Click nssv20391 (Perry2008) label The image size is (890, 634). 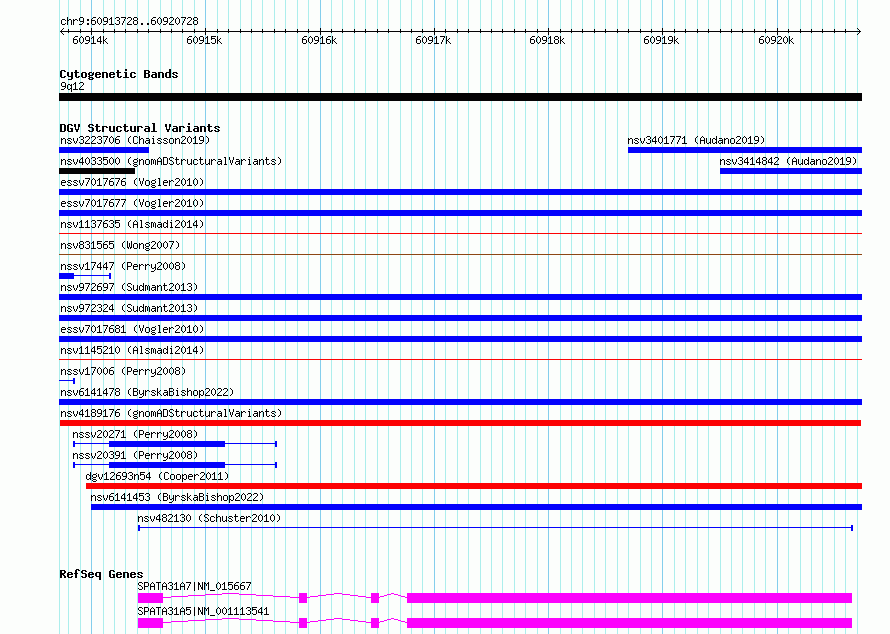coord(135,455)
